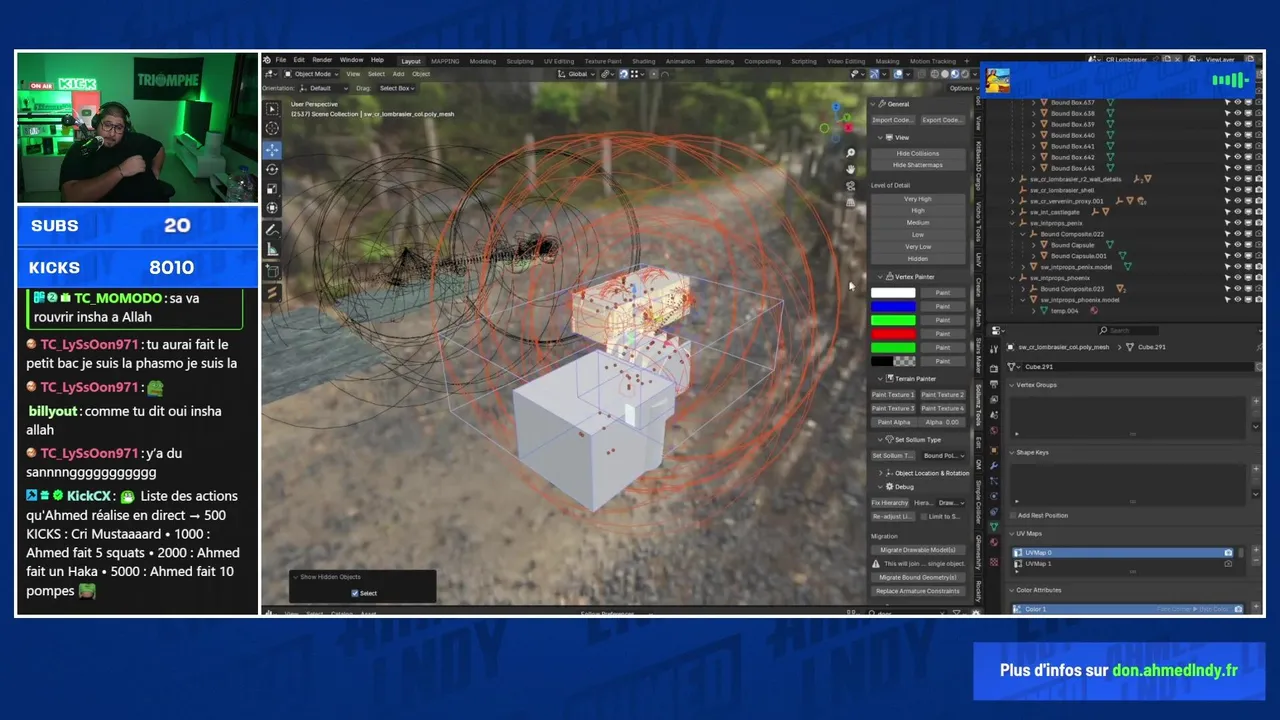The height and width of the screenshot is (720, 1280).
Task: Click the blue vertex paint color swatch
Action: (x=893, y=306)
